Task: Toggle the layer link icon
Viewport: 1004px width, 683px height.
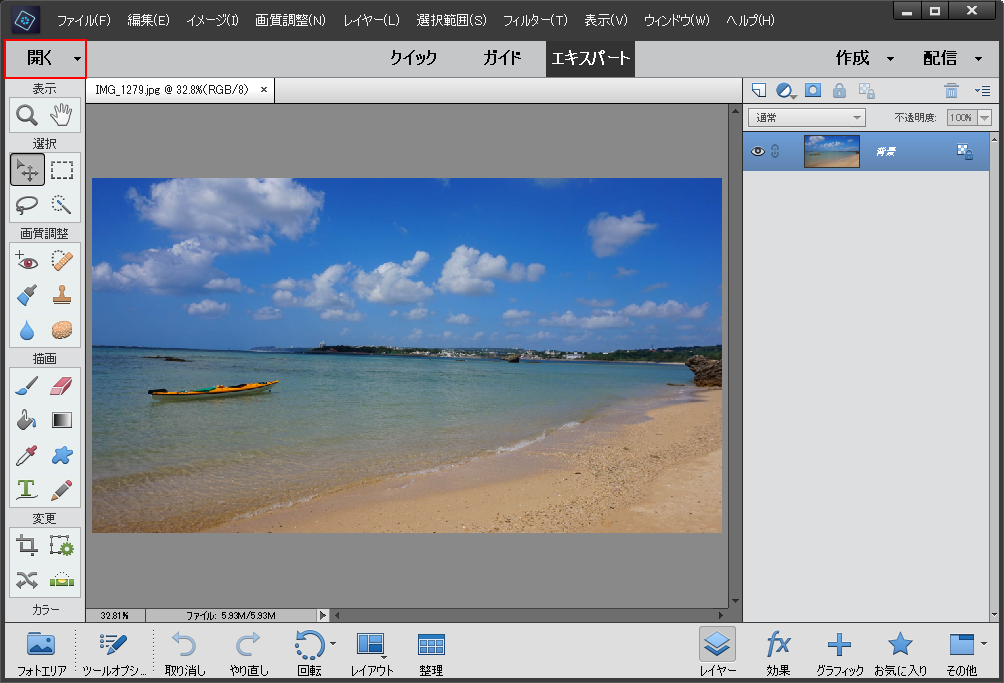Action: coord(775,151)
